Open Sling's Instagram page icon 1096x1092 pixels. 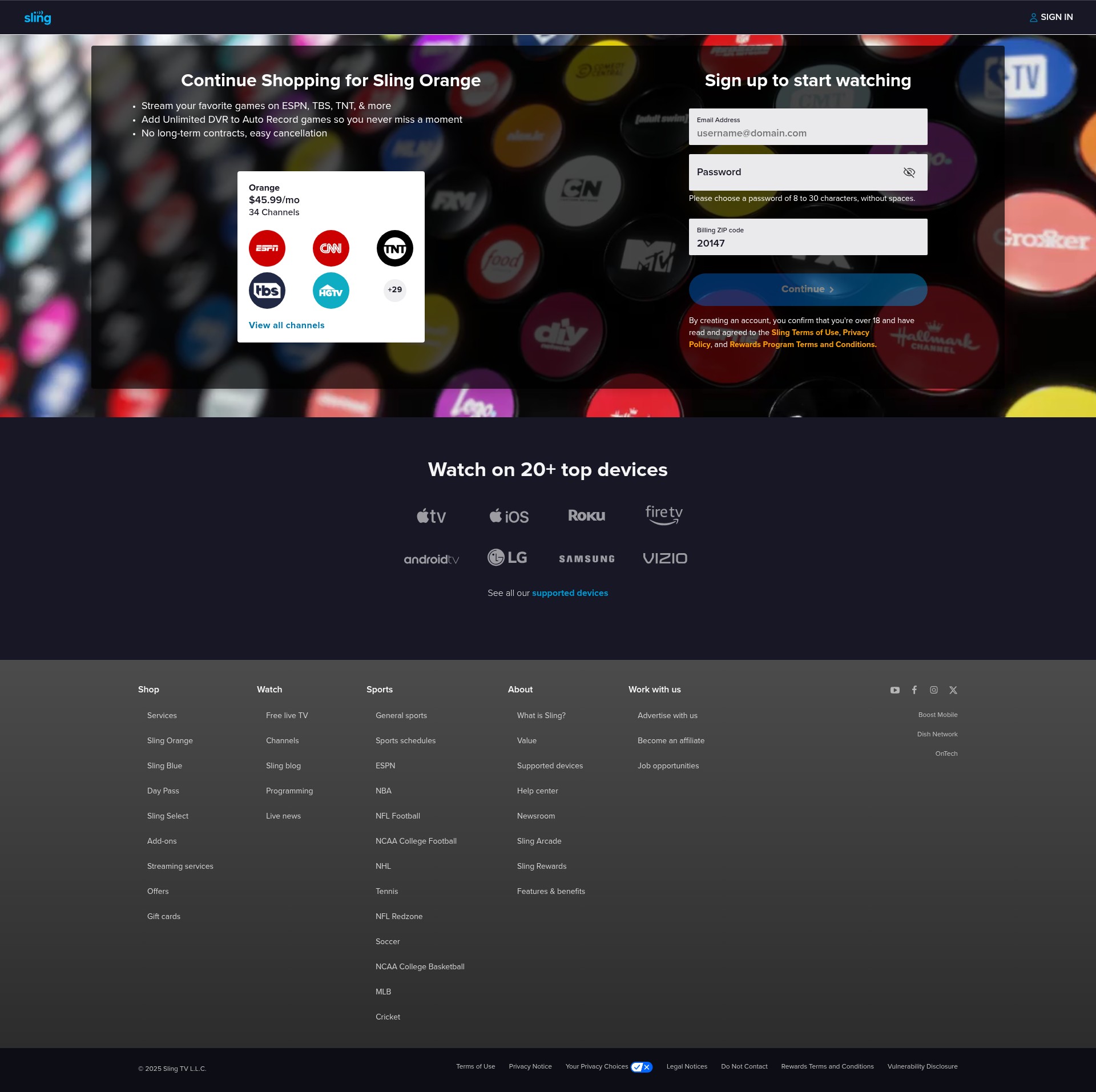pyautogui.click(x=934, y=690)
